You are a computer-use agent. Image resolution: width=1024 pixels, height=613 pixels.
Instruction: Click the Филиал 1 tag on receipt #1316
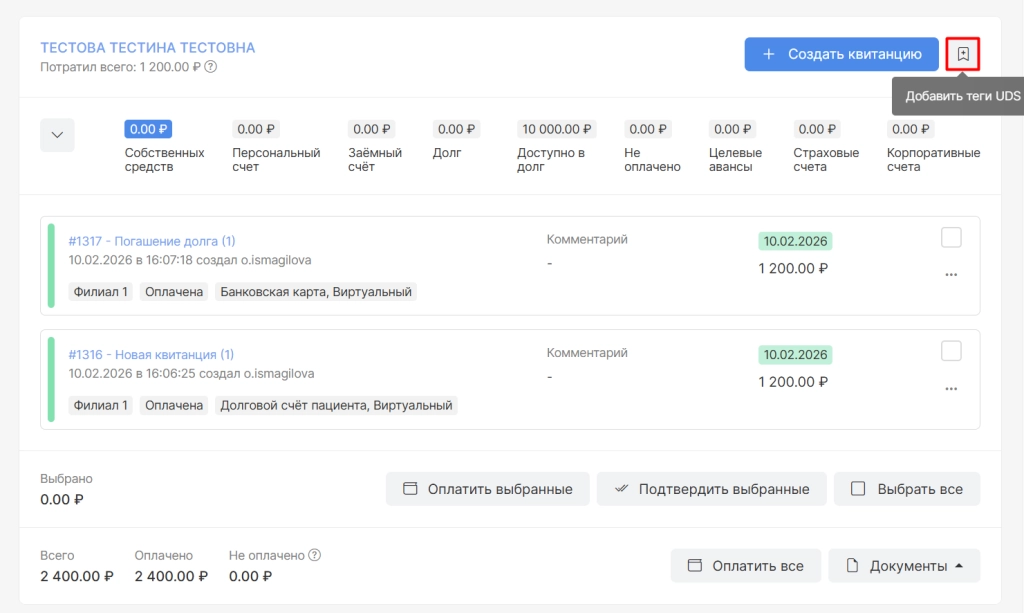click(x=101, y=405)
